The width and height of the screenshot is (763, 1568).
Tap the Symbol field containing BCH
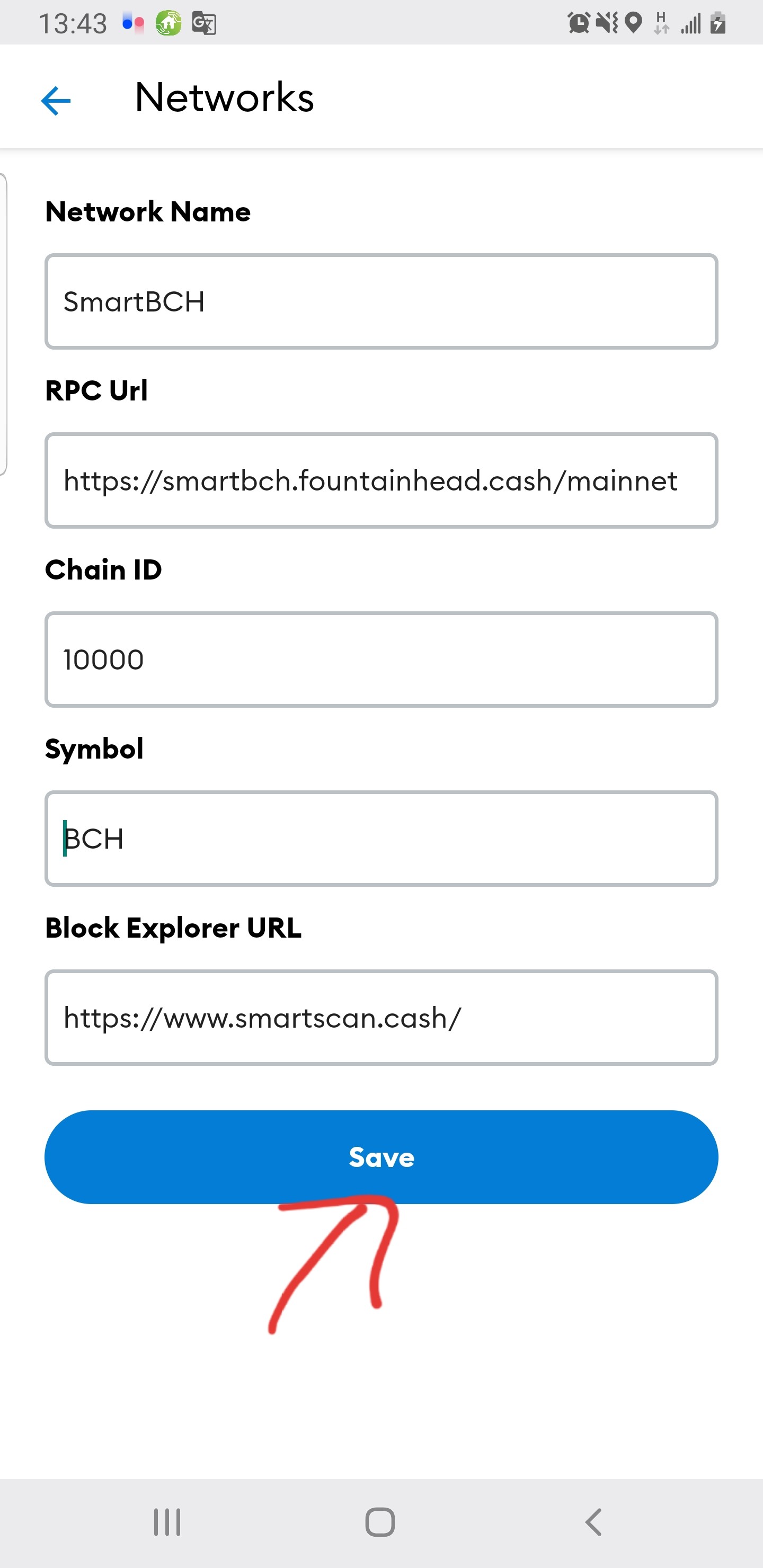[381, 838]
